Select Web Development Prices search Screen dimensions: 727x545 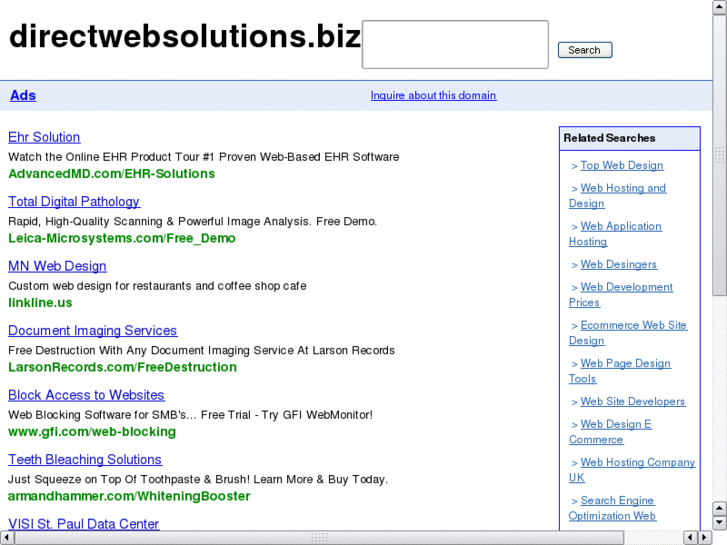pos(621,295)
